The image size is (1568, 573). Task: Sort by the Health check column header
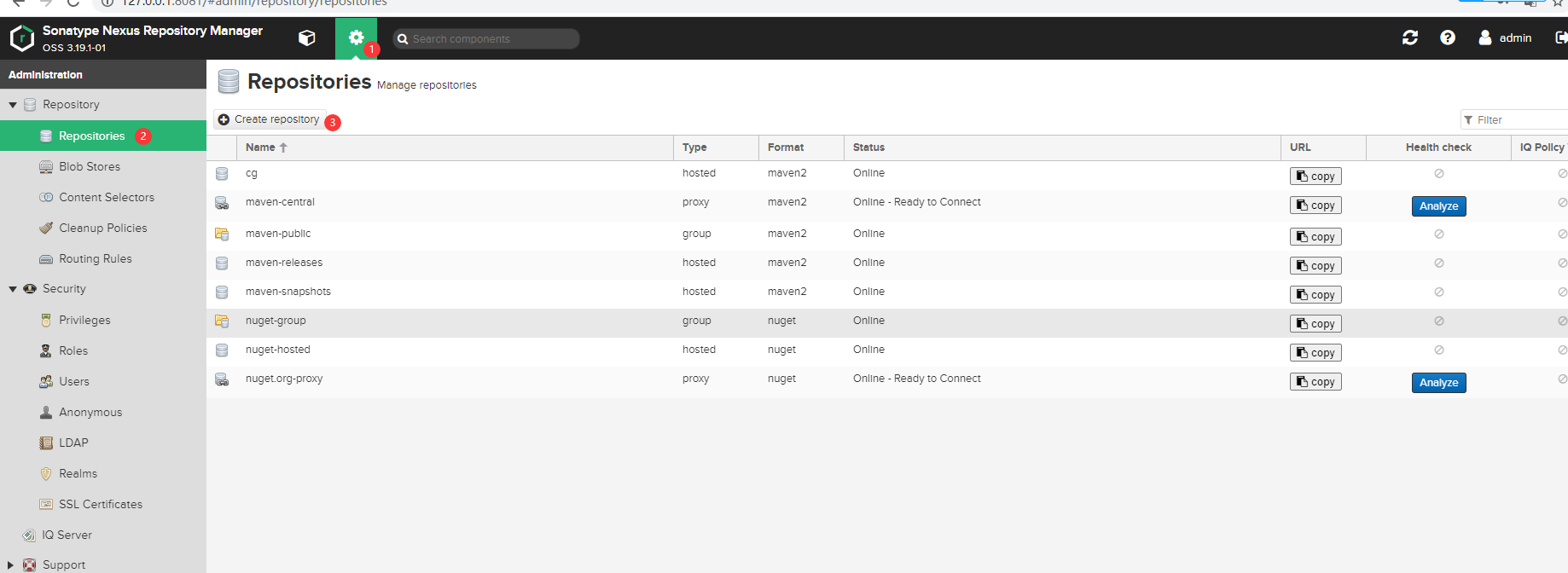click(x=1438, y=148)
